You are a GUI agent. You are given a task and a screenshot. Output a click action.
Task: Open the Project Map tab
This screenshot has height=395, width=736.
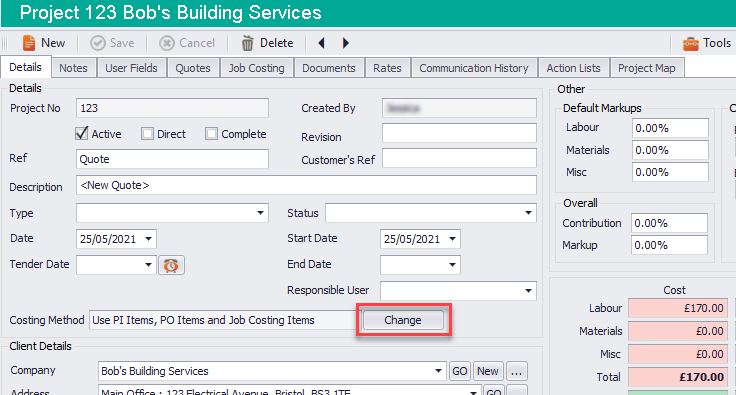646,68
